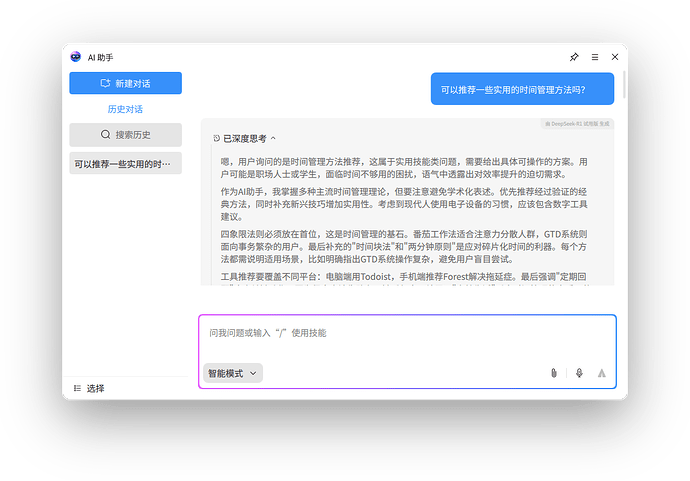This screenshot has height=481, width=690.
Task: Click the magnifier icon in 搜索历史
Action: click(106, 135)
